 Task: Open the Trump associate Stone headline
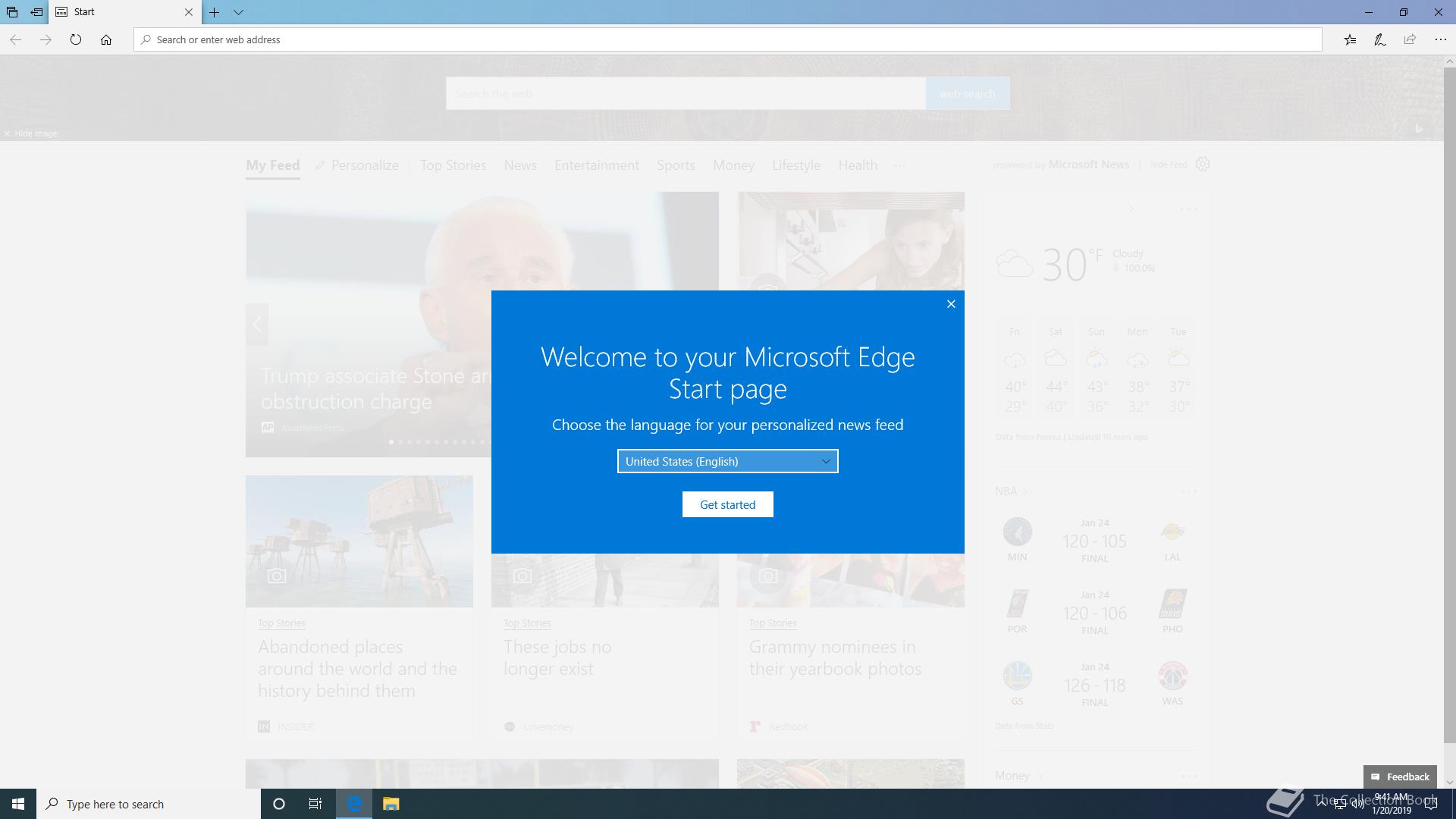point(375,388)
